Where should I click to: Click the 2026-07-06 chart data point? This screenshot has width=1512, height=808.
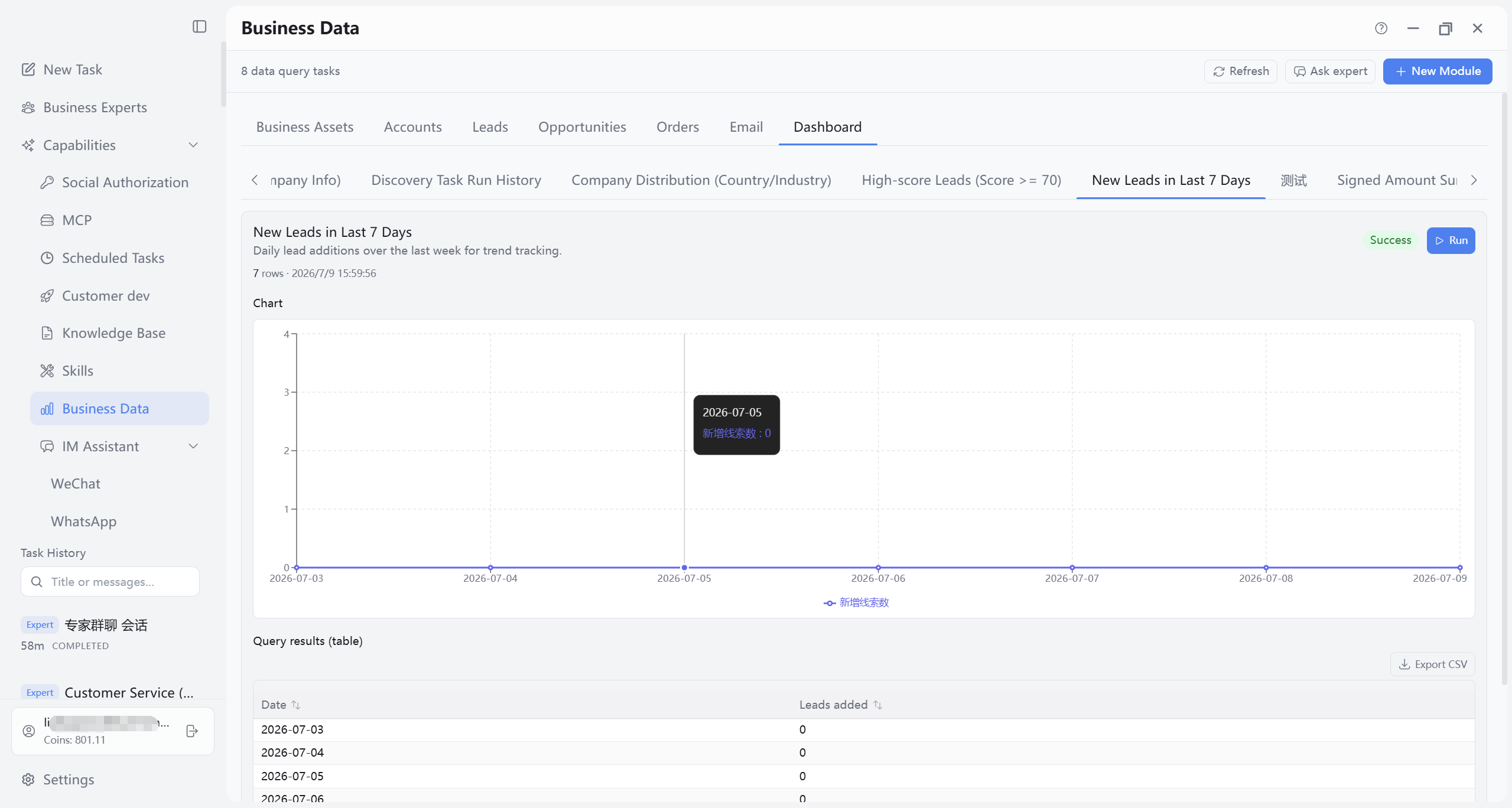click(x=878, y=568)
